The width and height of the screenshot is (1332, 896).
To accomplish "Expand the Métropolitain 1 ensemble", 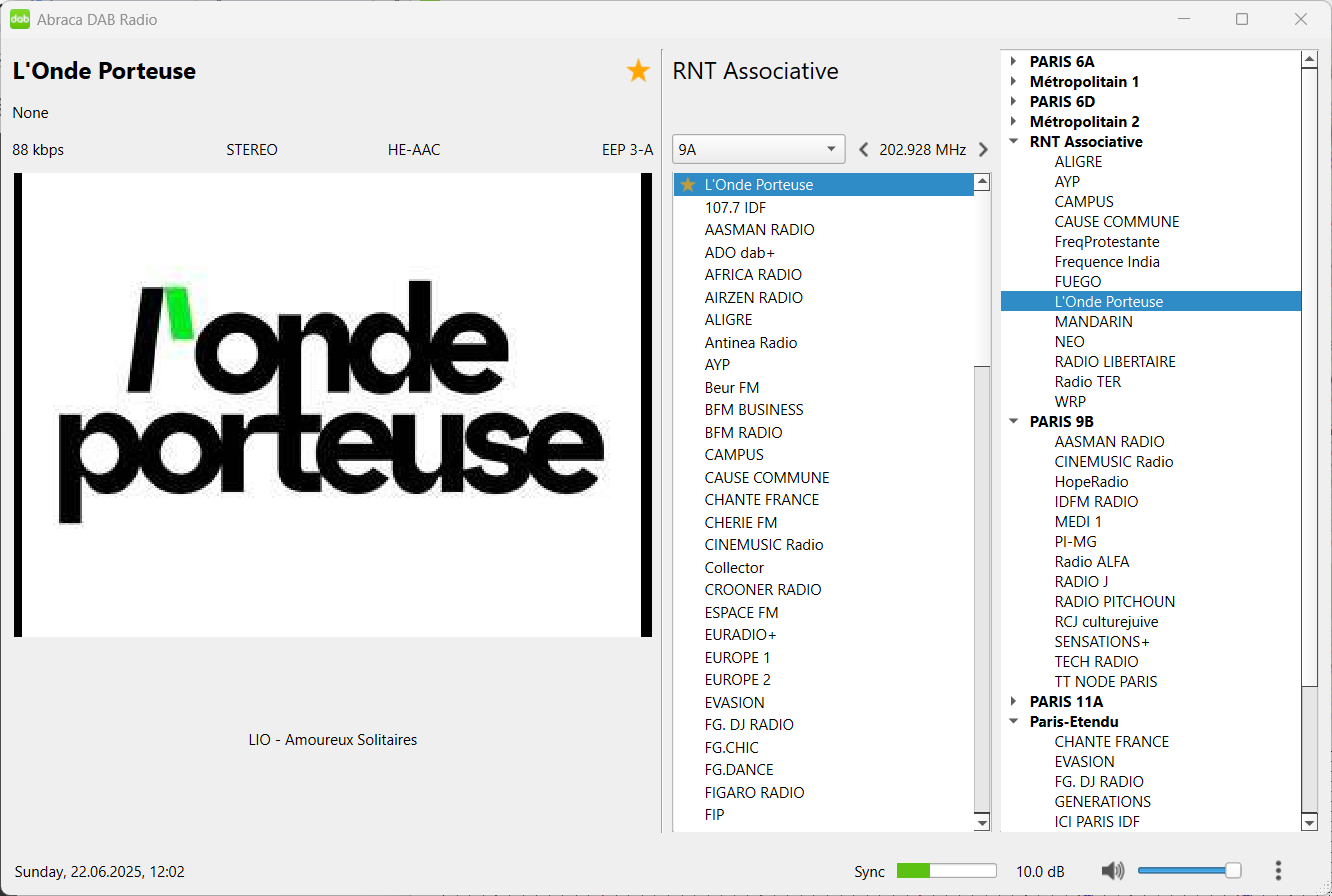I will [1014, 82].
